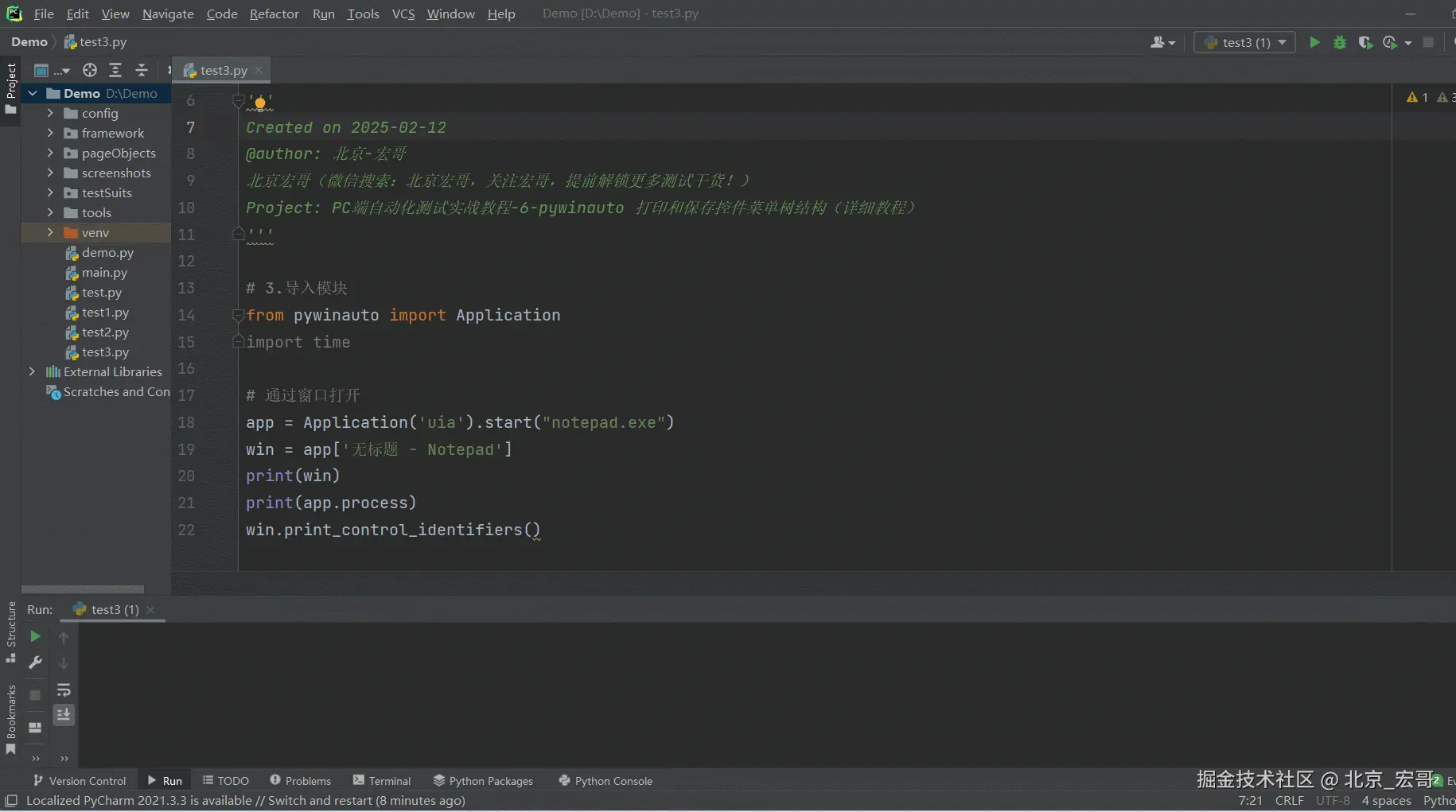The height and width of the screenshot is (812, 1456).
Task: Run test3 with coverage shield icon
Action: click(x=1365, y=42)
